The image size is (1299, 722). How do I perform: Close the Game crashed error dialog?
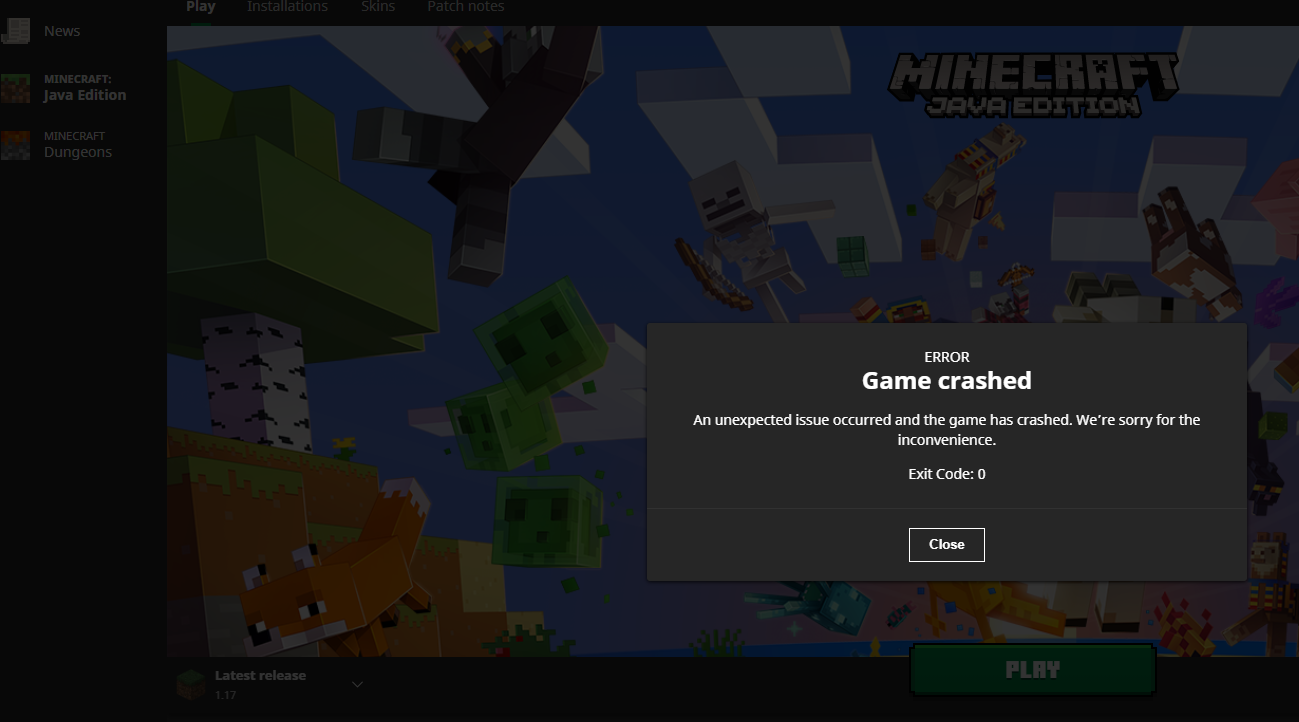(947, 545)
